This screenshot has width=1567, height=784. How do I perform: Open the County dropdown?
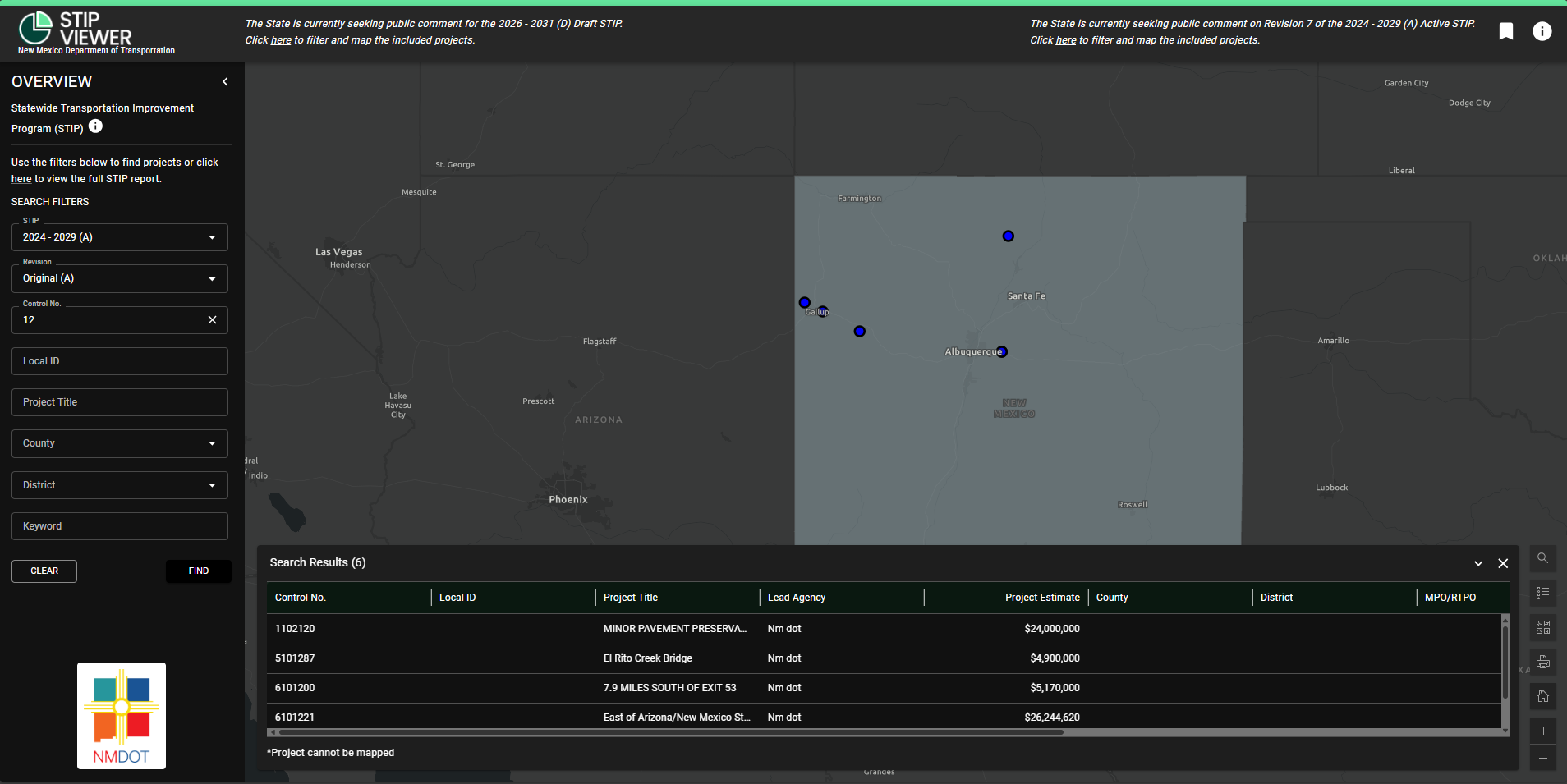click(120, 443)
